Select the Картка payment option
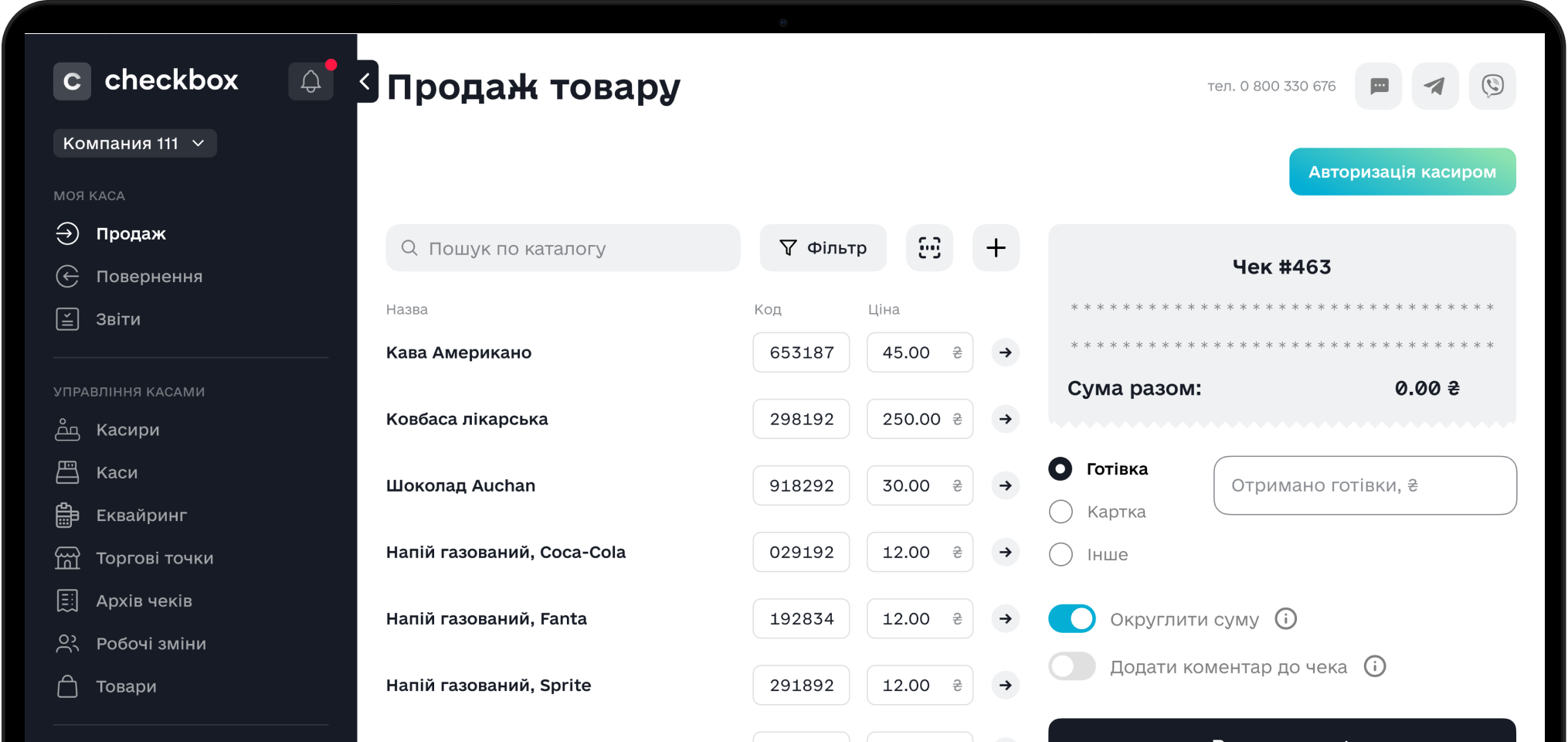Image resolution: width=1568 pixels, height=742 pixels. coord(1061,512)
